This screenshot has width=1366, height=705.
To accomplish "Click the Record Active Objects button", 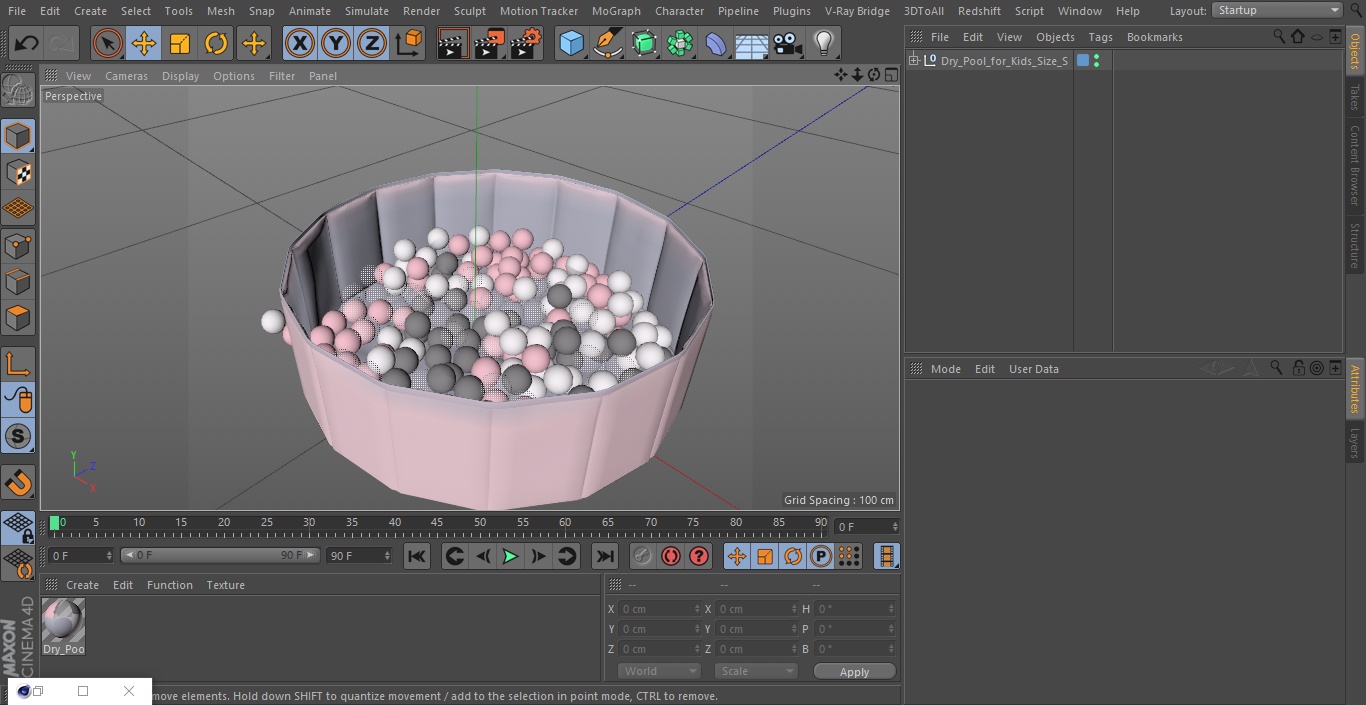I will [643, 556].
